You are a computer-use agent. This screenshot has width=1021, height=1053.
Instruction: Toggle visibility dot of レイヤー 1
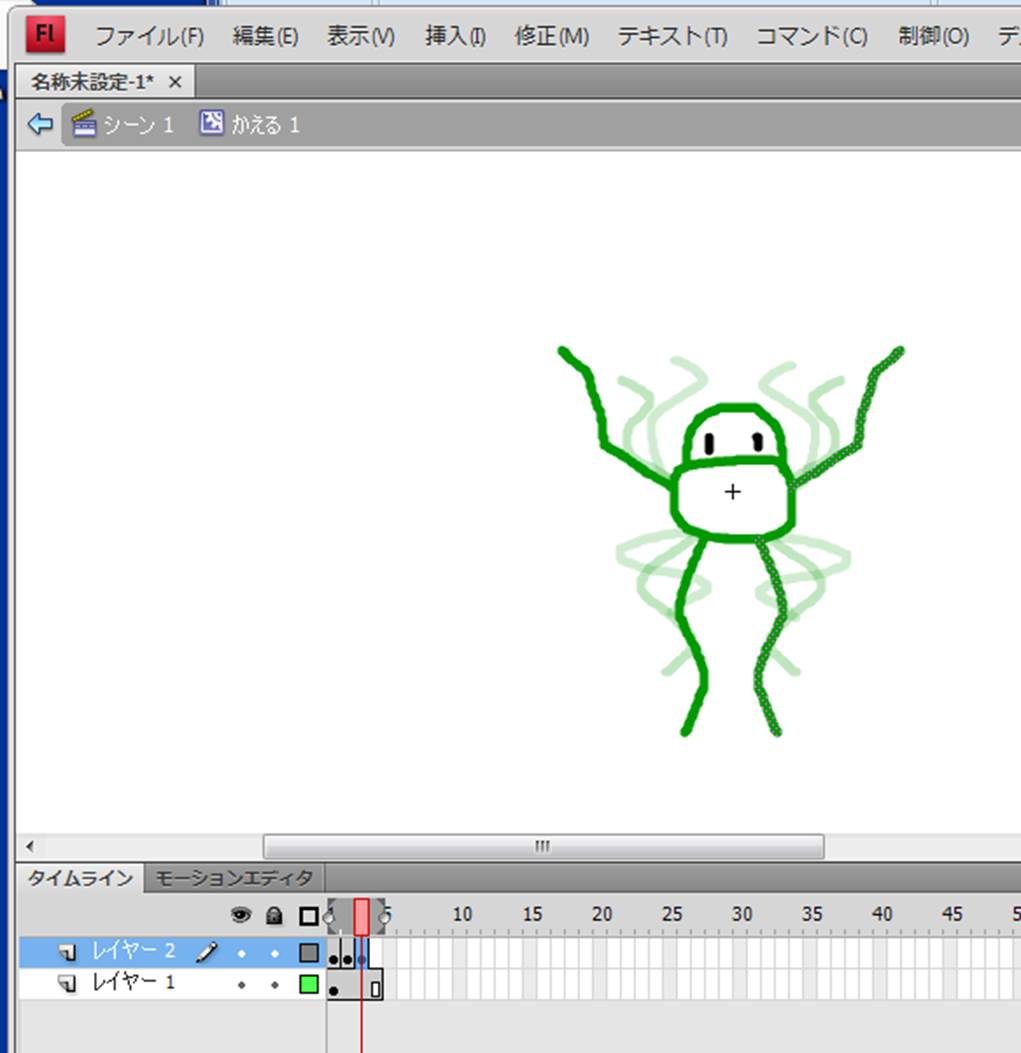241,984
